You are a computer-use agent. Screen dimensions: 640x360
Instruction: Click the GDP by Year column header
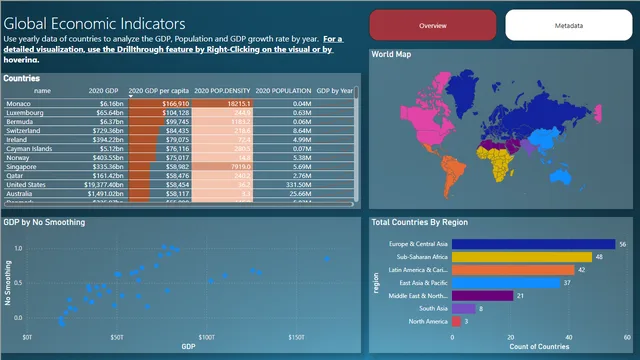click(x=335, y=91)
